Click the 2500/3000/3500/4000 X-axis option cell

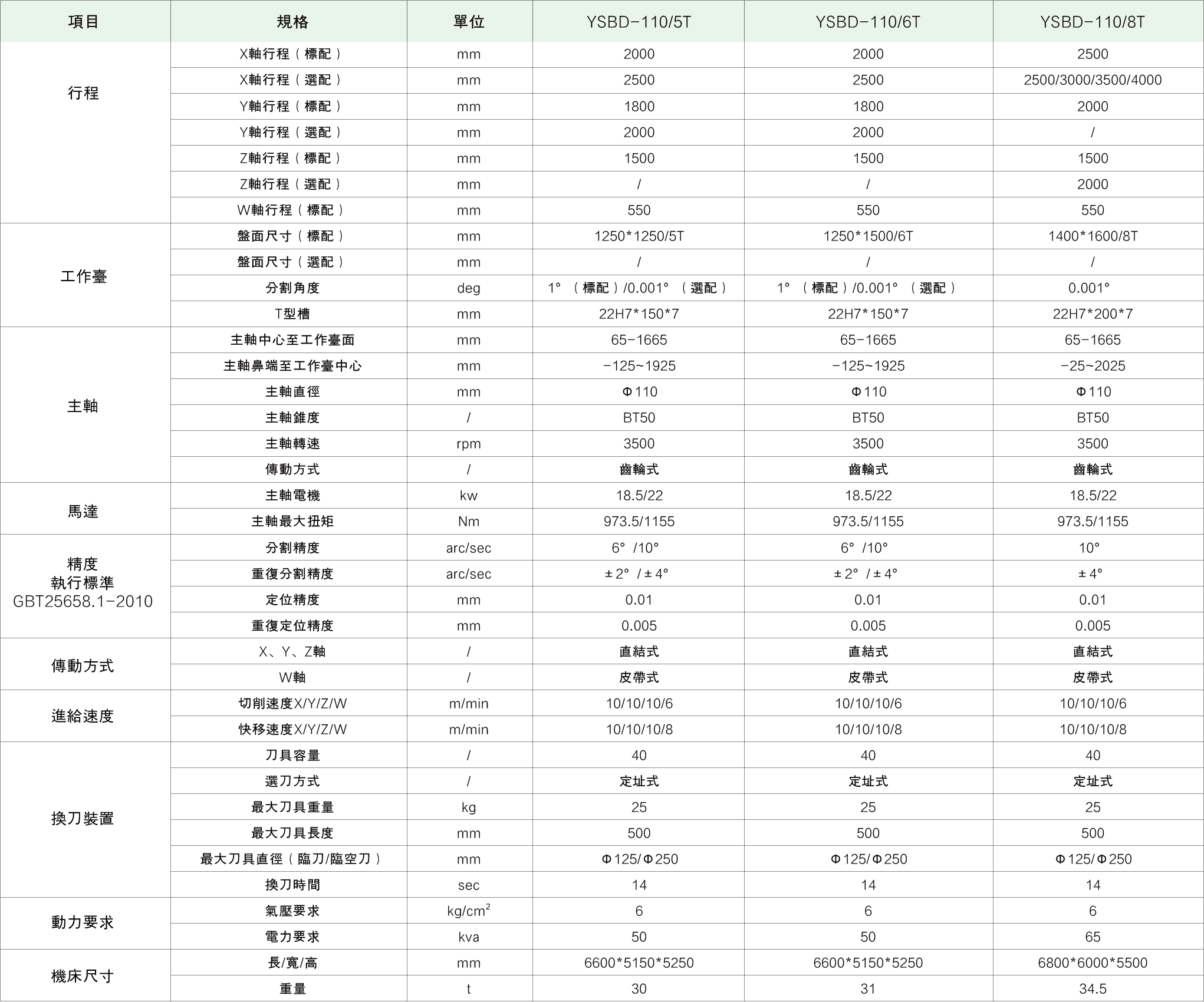coord(1092,80)
